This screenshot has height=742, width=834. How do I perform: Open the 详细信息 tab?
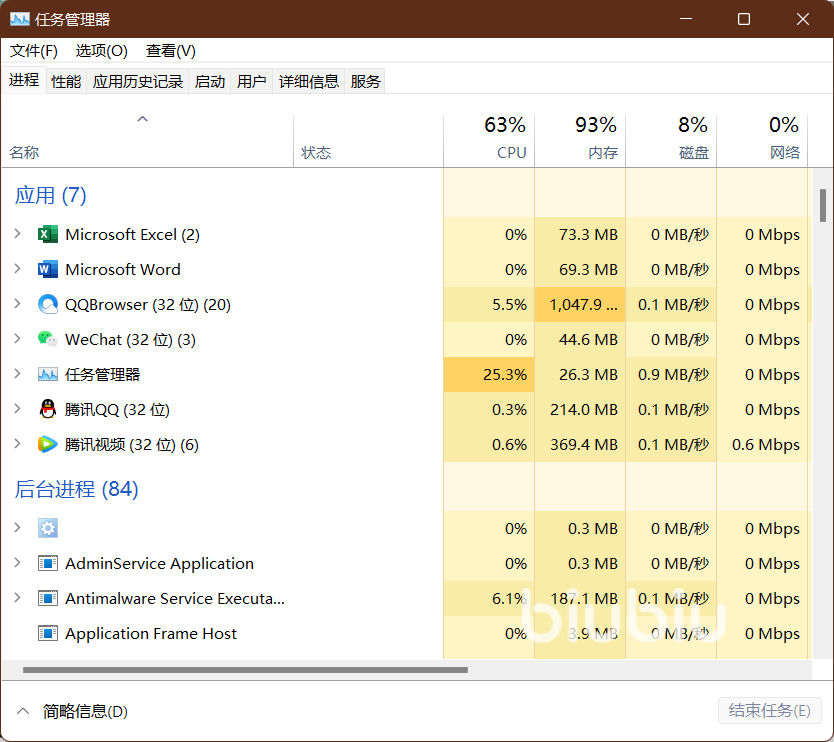[x=308, y=81]
